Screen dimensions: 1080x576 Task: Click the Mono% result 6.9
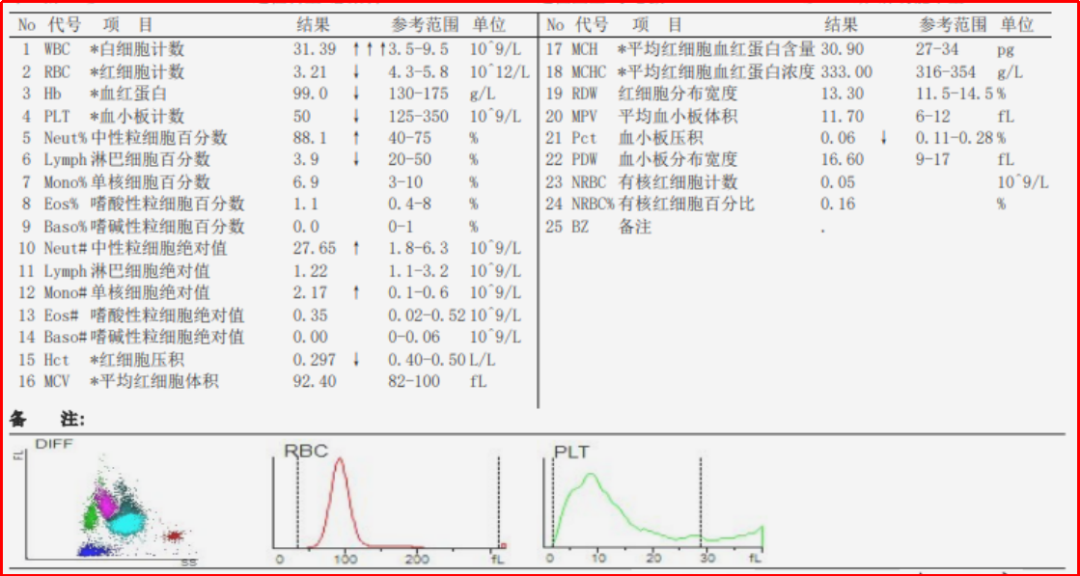[306, 183]
